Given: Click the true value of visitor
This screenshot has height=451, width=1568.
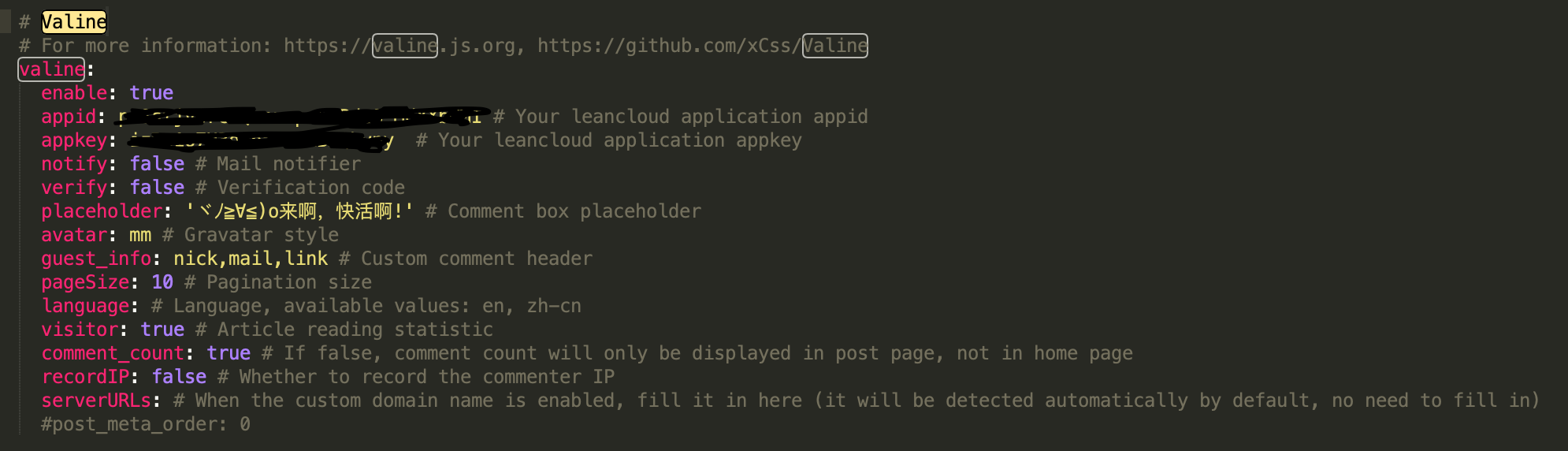Looking at the screenshot, I should (162, 330).
